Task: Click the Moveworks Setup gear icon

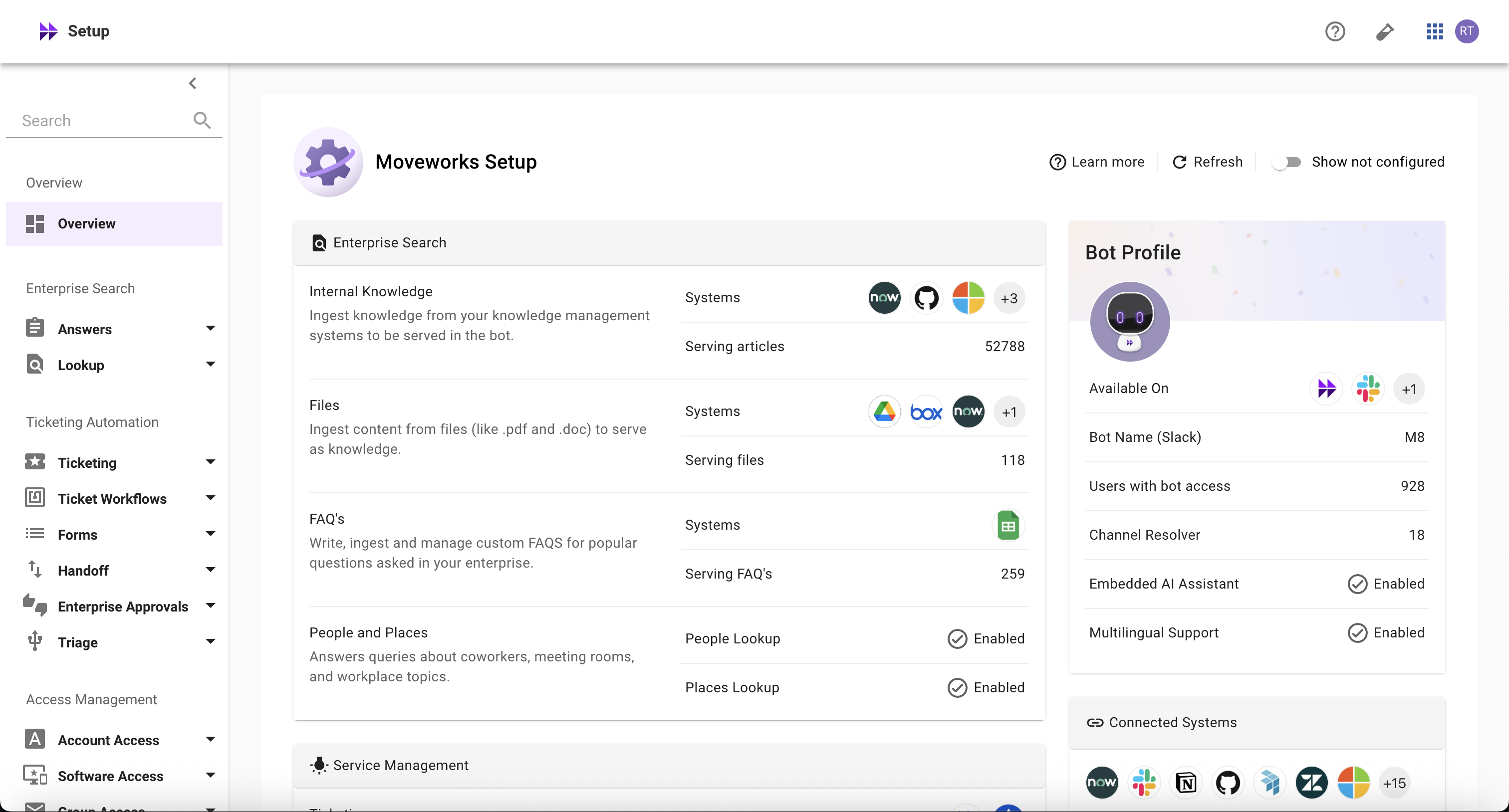Action: [x=328, y=162]
